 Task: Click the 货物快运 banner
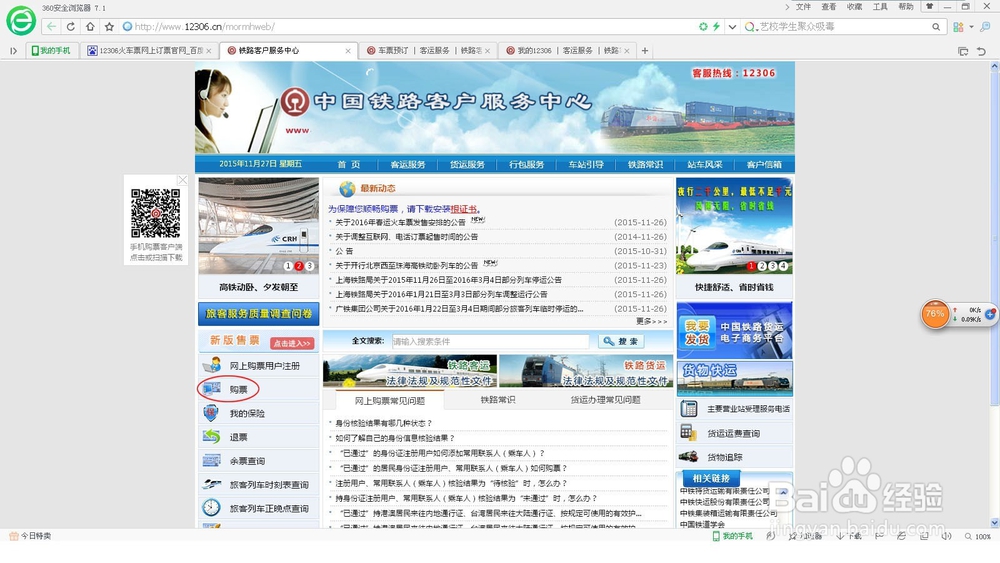click(734, 379)
